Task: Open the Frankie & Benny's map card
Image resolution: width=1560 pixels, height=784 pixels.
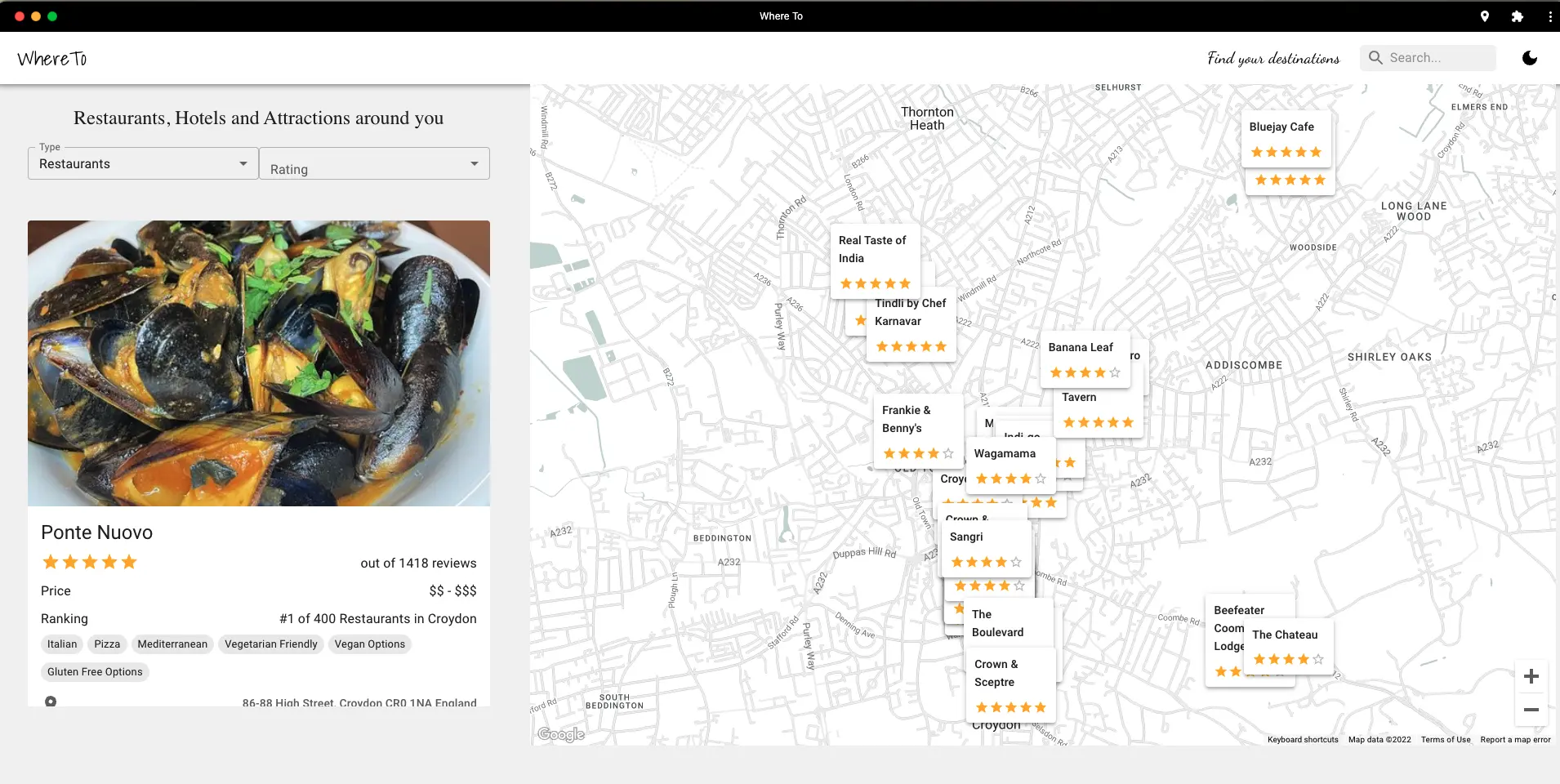Action: tap(918, 431)
